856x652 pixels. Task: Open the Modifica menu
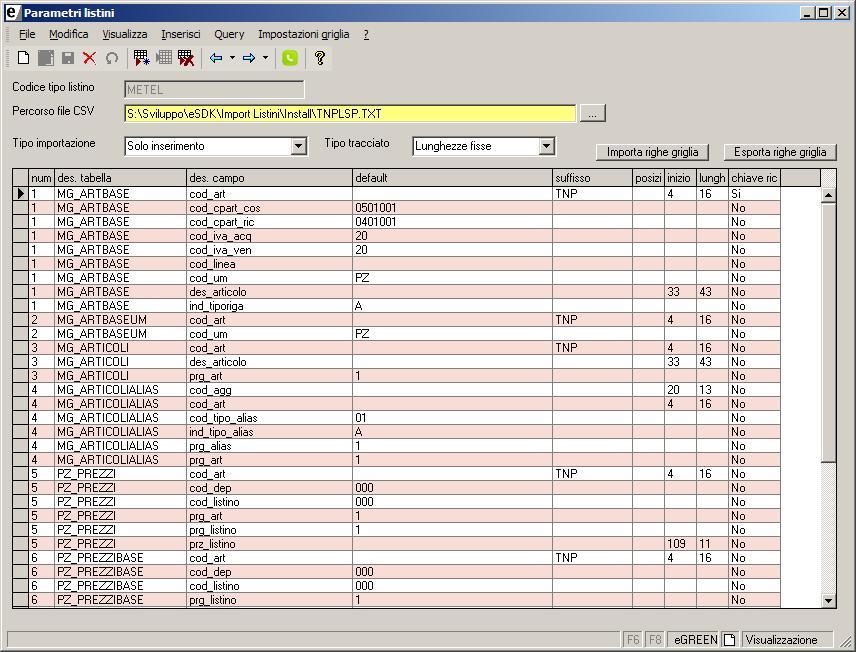coord(68,34)
